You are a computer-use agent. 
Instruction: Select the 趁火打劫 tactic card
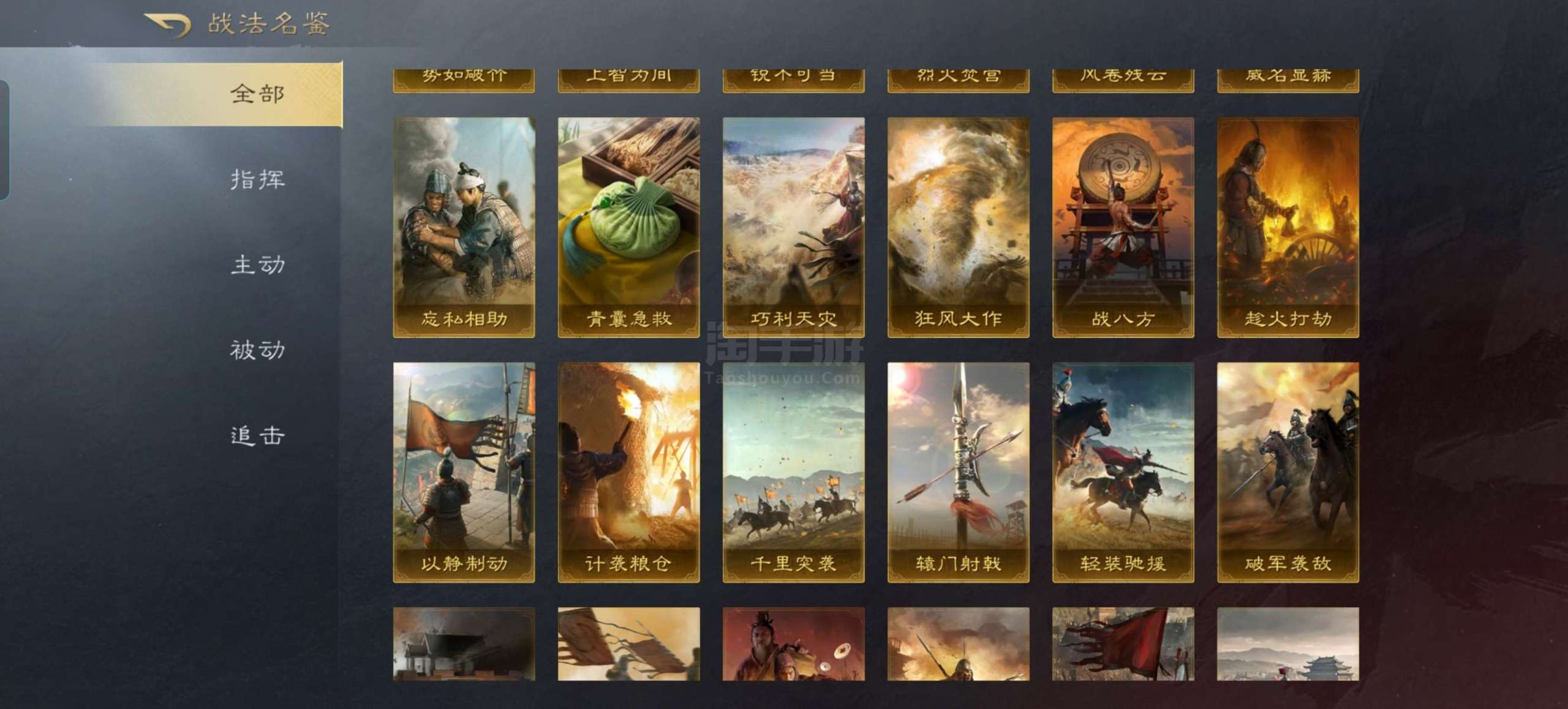point(1287,227)
